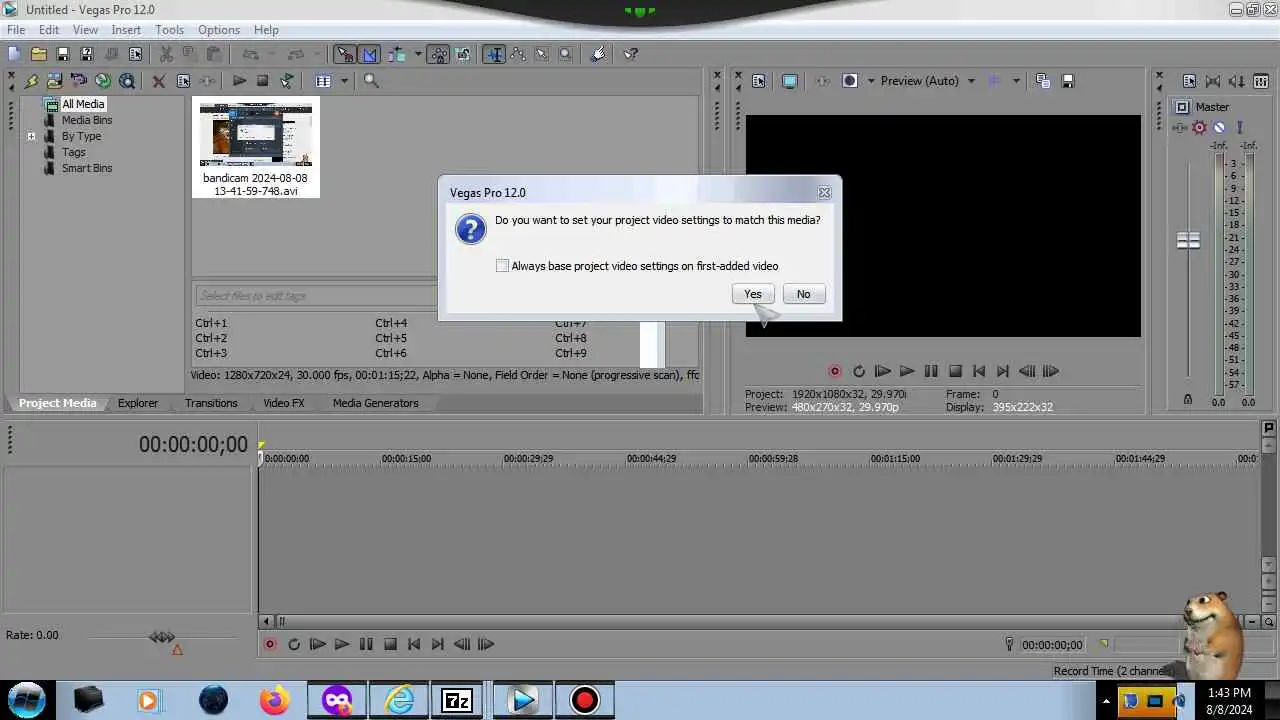1280x720 pixels.
Task: Select the Normal Edit tool
Action: point(494,54)
